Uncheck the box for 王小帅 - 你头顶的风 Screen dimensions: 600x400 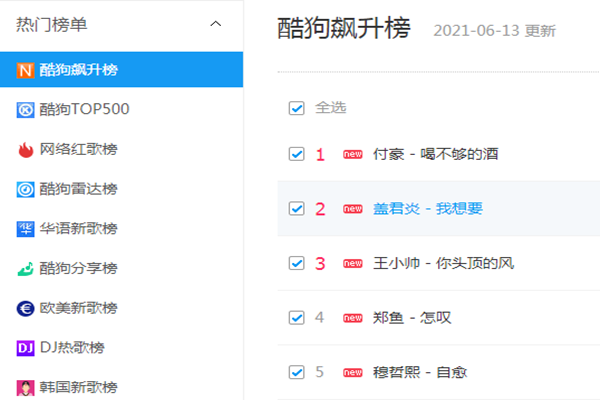click(x=297, y=263)
